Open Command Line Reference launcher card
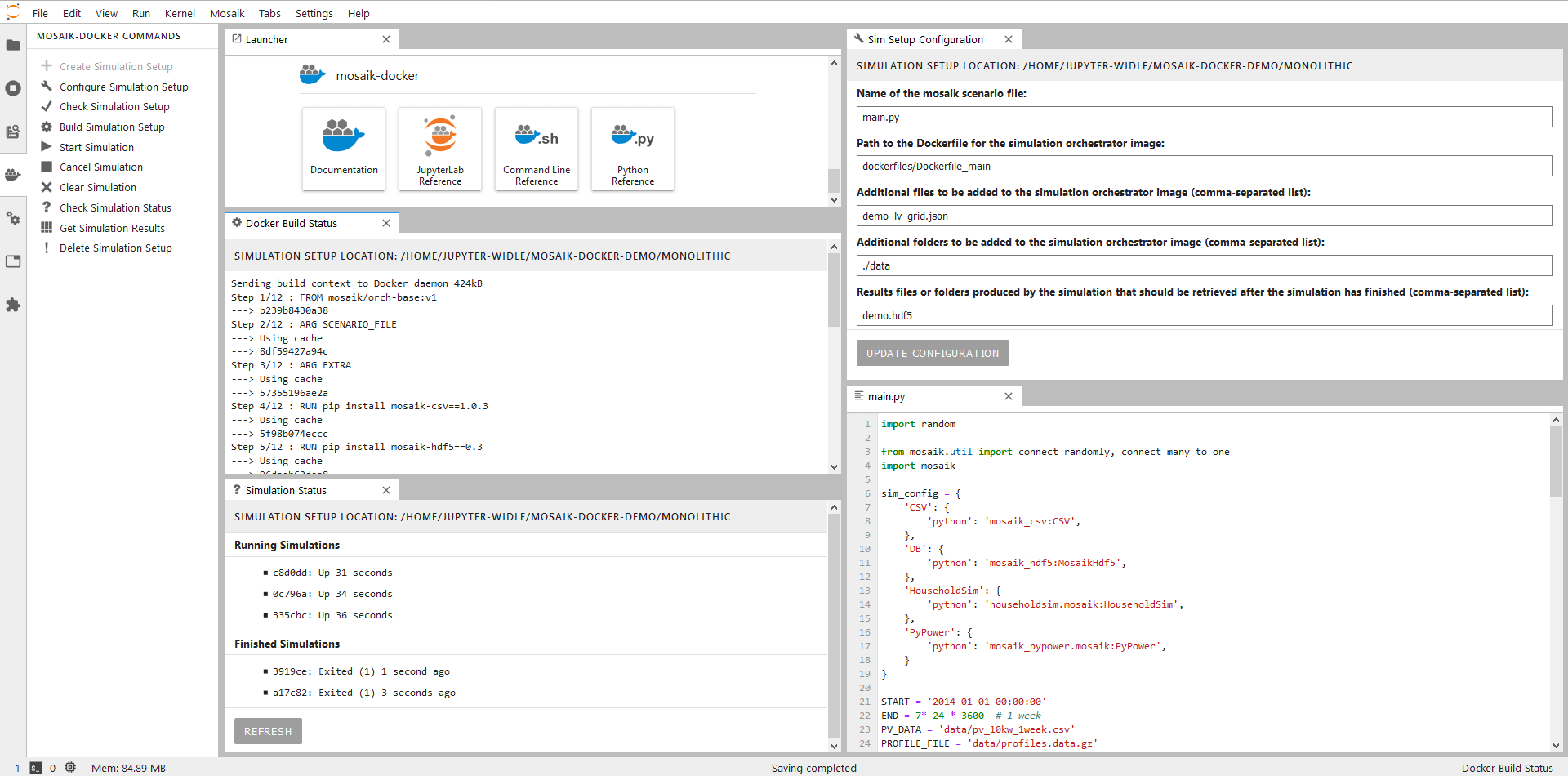 (537, 149)
